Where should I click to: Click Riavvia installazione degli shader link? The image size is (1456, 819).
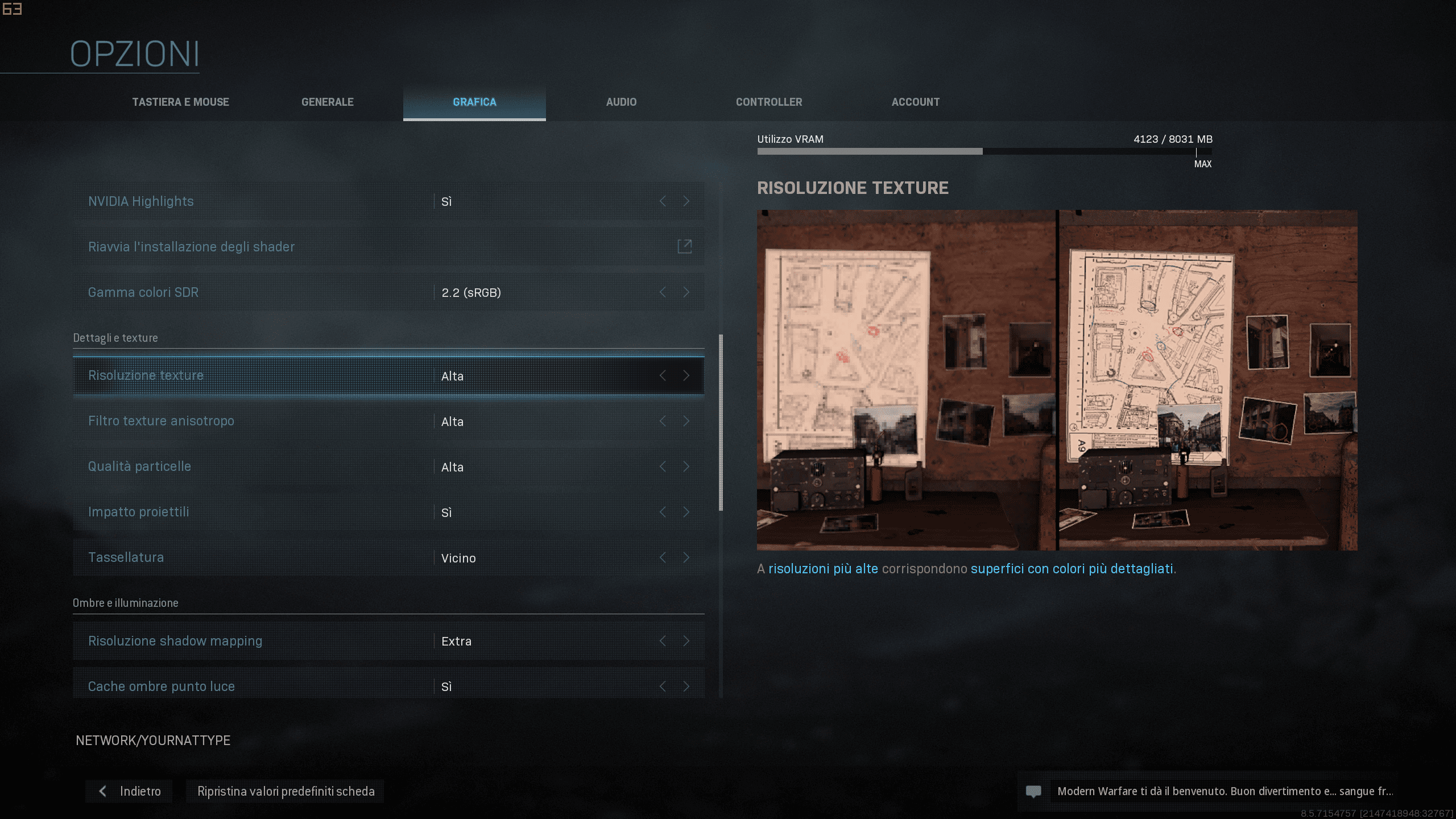coord(191,246)
